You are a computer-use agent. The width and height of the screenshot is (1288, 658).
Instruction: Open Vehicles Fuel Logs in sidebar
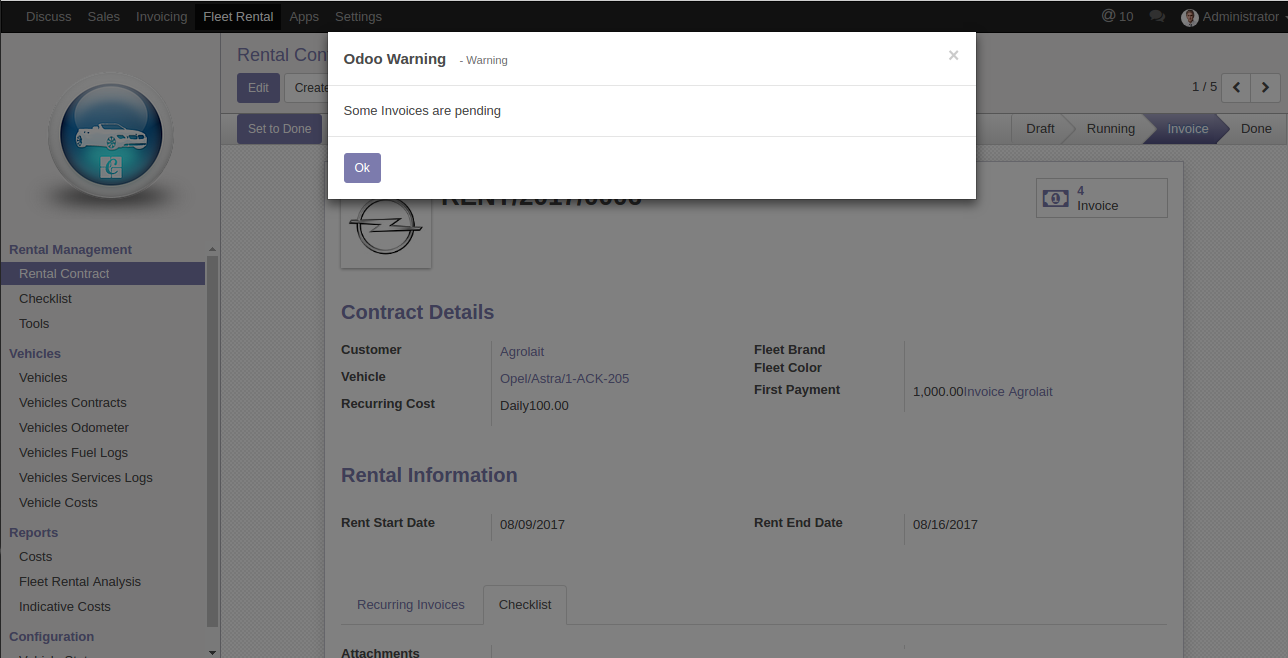pyautogui.click(x=73, y=453)
